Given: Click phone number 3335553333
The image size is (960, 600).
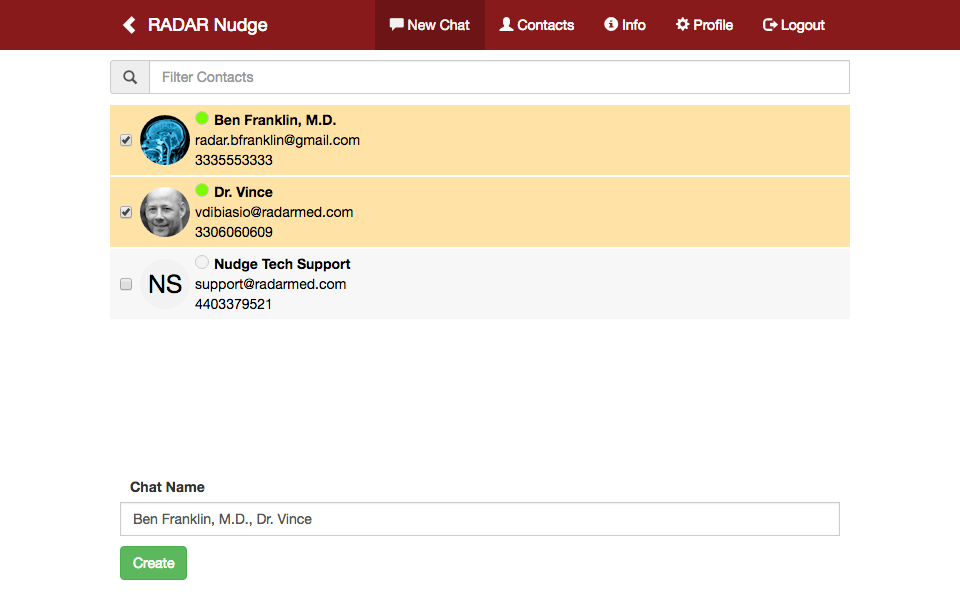Looking at the screenshot, I should [x=234, y=160].
